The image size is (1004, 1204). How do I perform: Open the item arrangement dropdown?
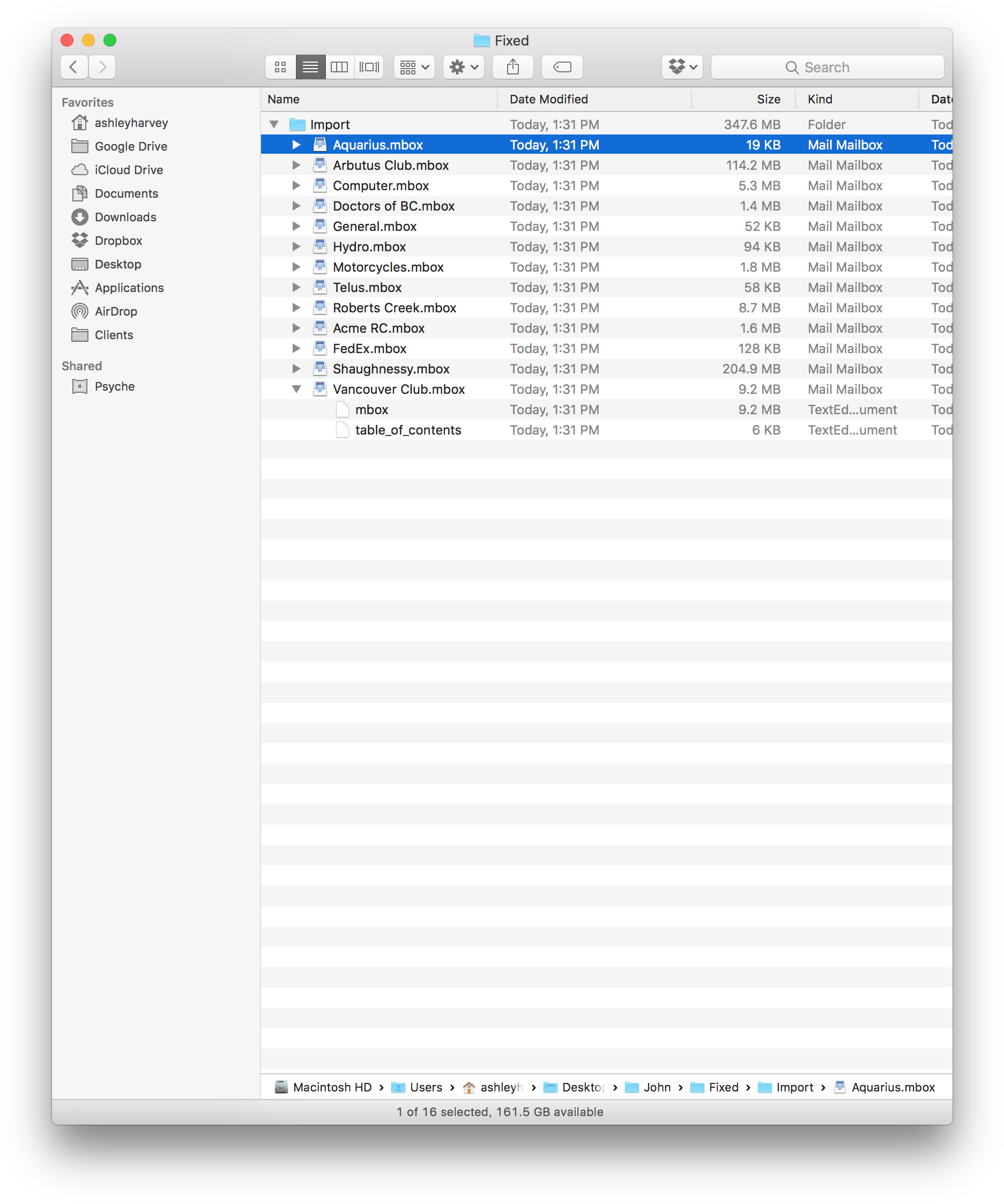[x=414, y=67]
